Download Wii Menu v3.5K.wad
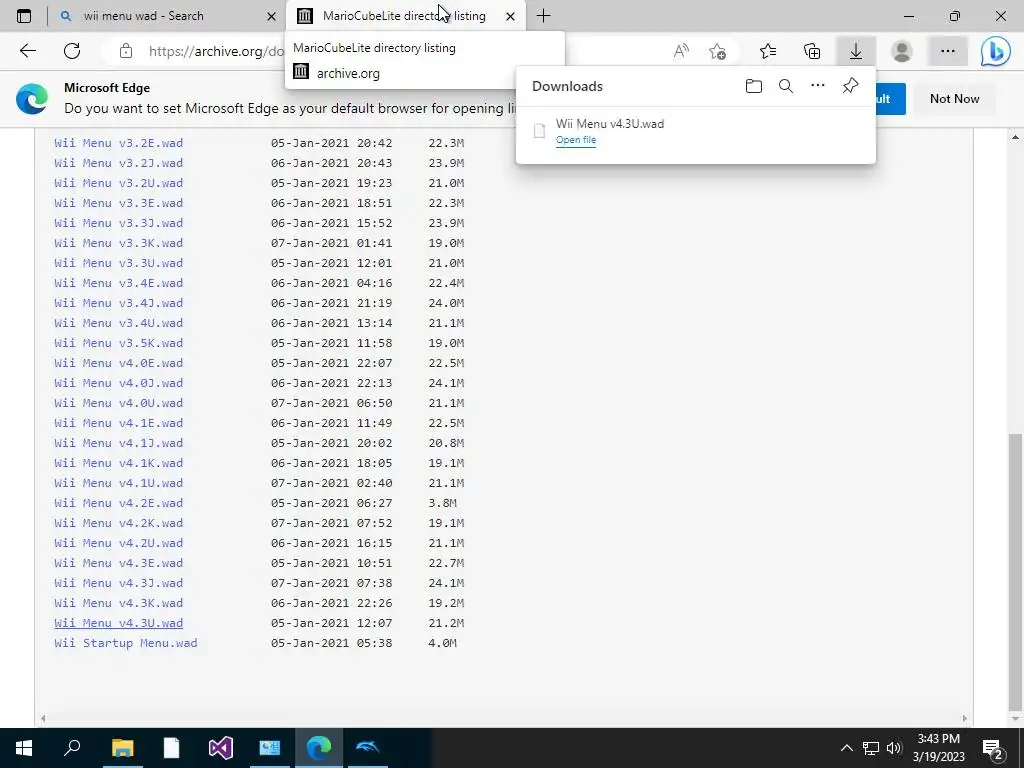The height and width of the screenshot is (768, 1024). pos(119,343)
